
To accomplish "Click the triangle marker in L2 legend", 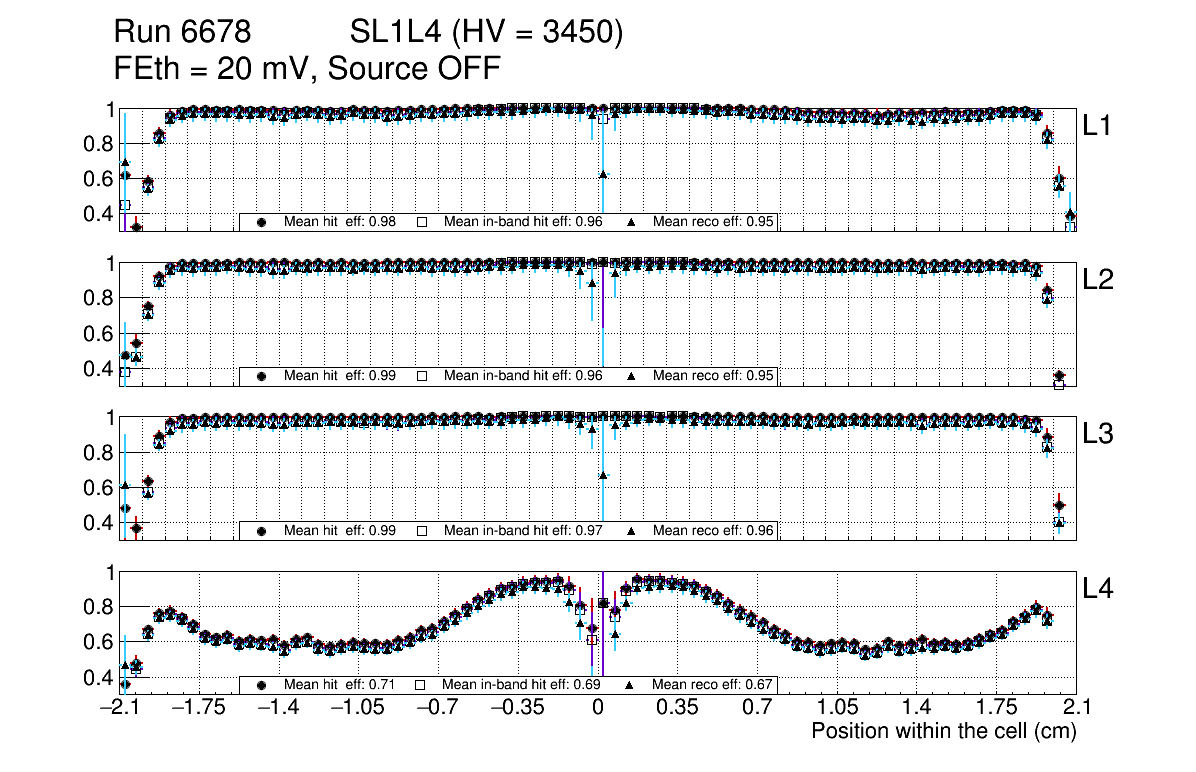I will 631,376.
